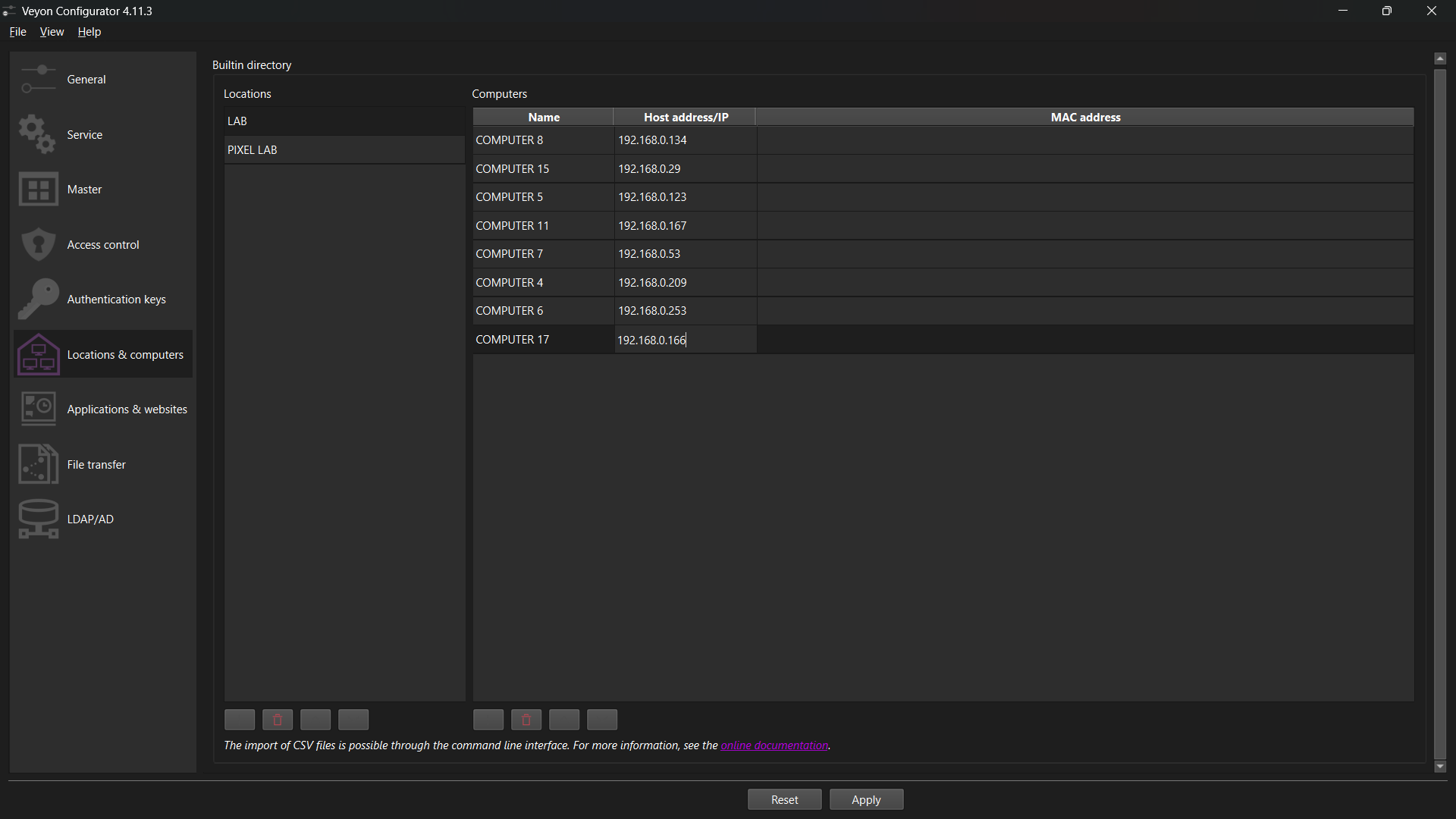1456x819 pixels.
Task: Open the Applications & websites page
Action: click(103, 409)
